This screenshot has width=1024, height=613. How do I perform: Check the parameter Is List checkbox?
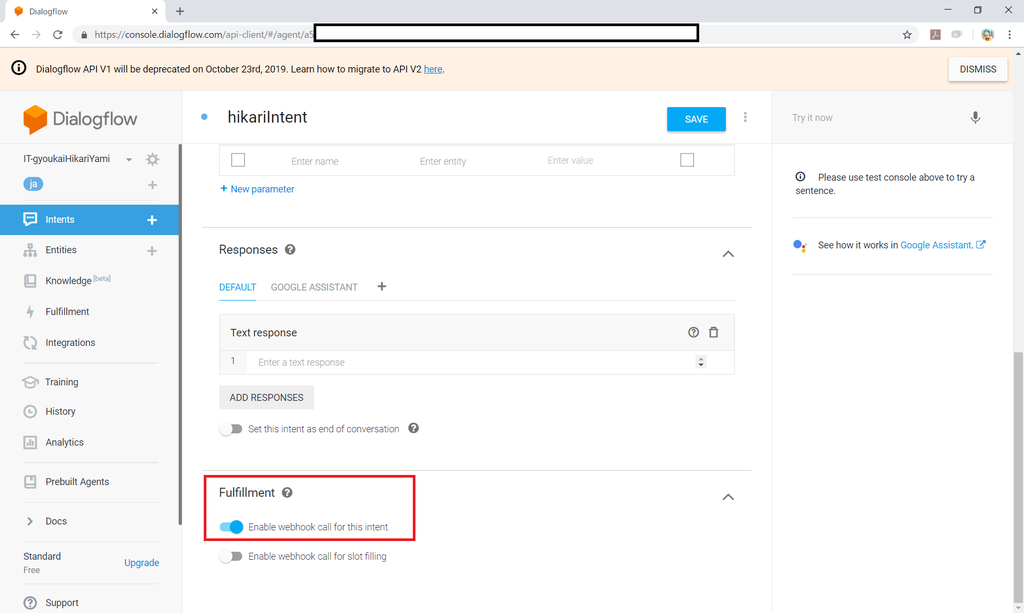[x=687, y=160]
